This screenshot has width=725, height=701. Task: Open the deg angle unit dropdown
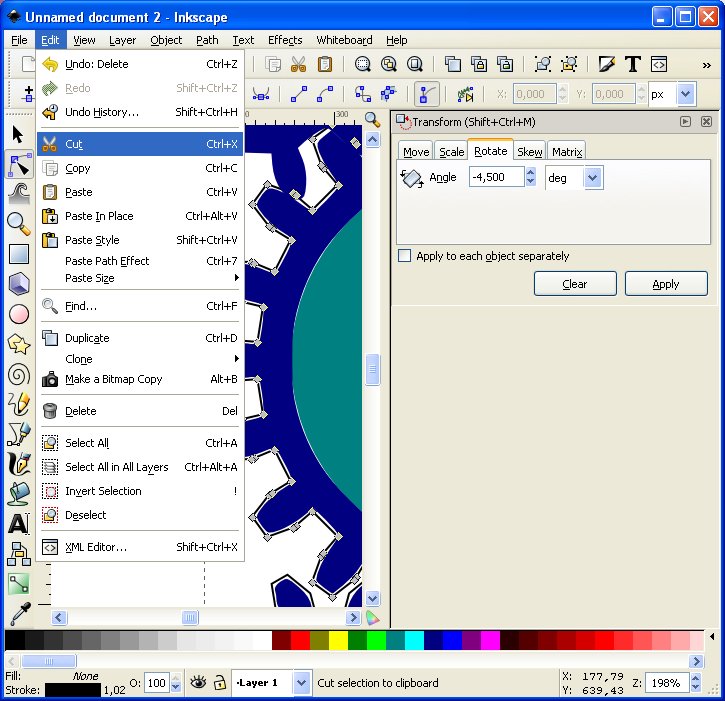point(592,177)
